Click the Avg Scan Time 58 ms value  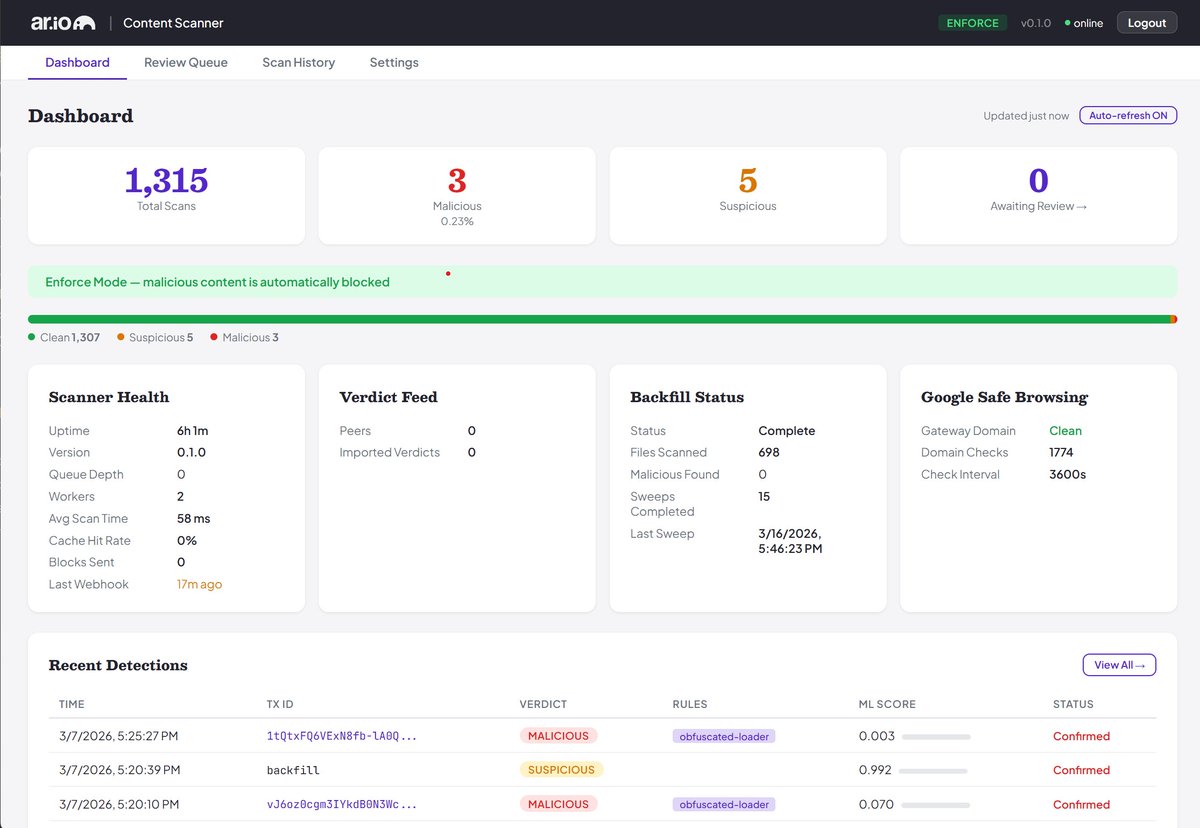tap(194, 519)
